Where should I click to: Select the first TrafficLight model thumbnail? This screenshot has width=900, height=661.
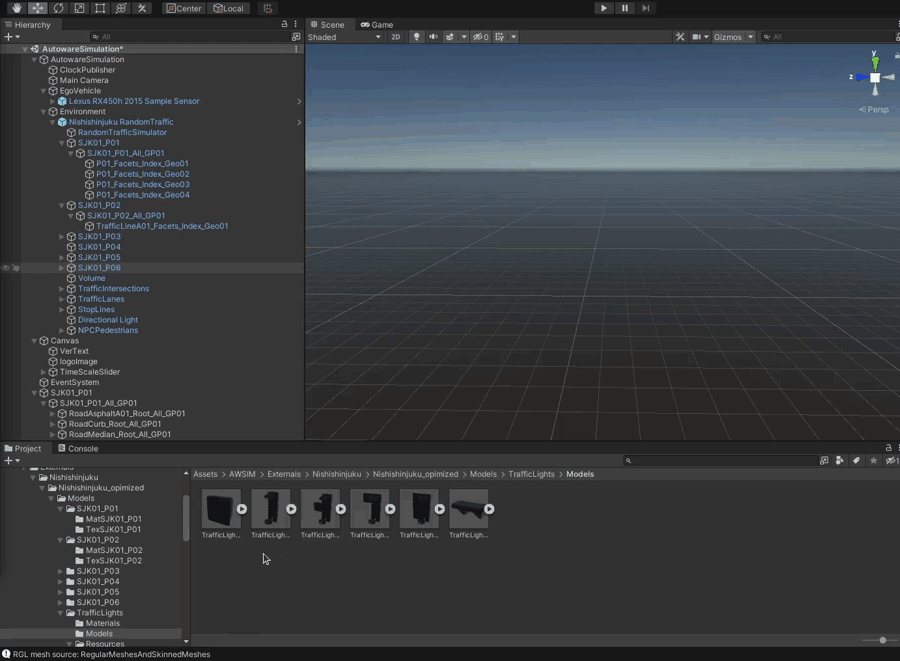[x=220, y=509]
